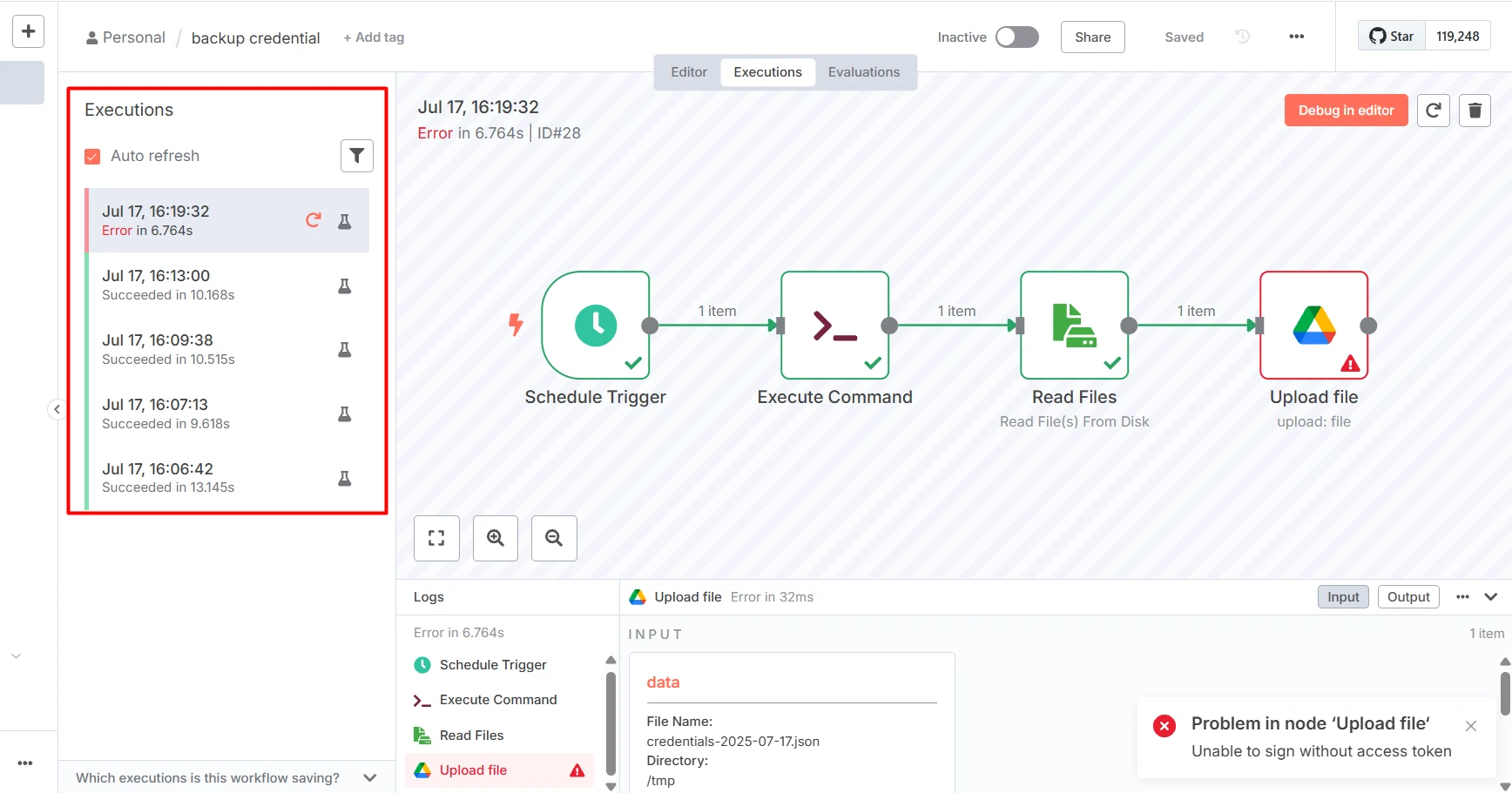1512x793 pixels.
Task: Delete this execution with trash icon
Action: click(x=1475, y=111)
